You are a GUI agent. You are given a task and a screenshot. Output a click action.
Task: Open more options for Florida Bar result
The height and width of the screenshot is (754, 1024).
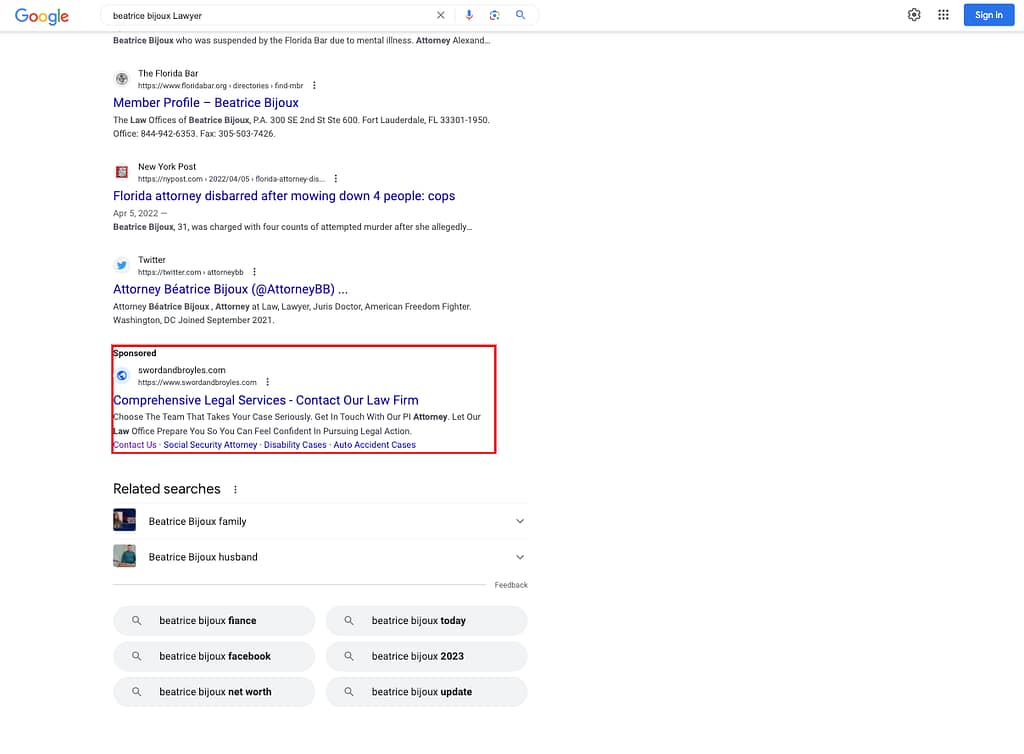pos(315,86)
